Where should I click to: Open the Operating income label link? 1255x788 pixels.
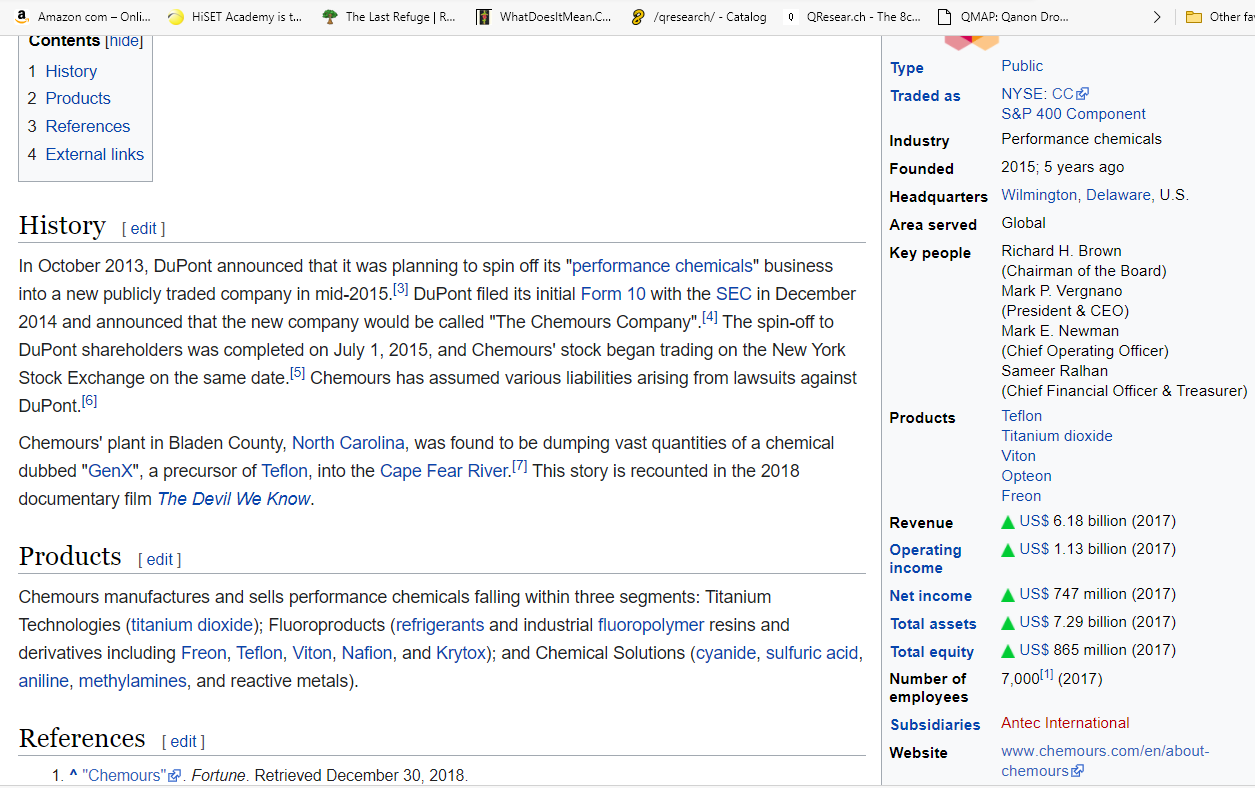[926, 559]
